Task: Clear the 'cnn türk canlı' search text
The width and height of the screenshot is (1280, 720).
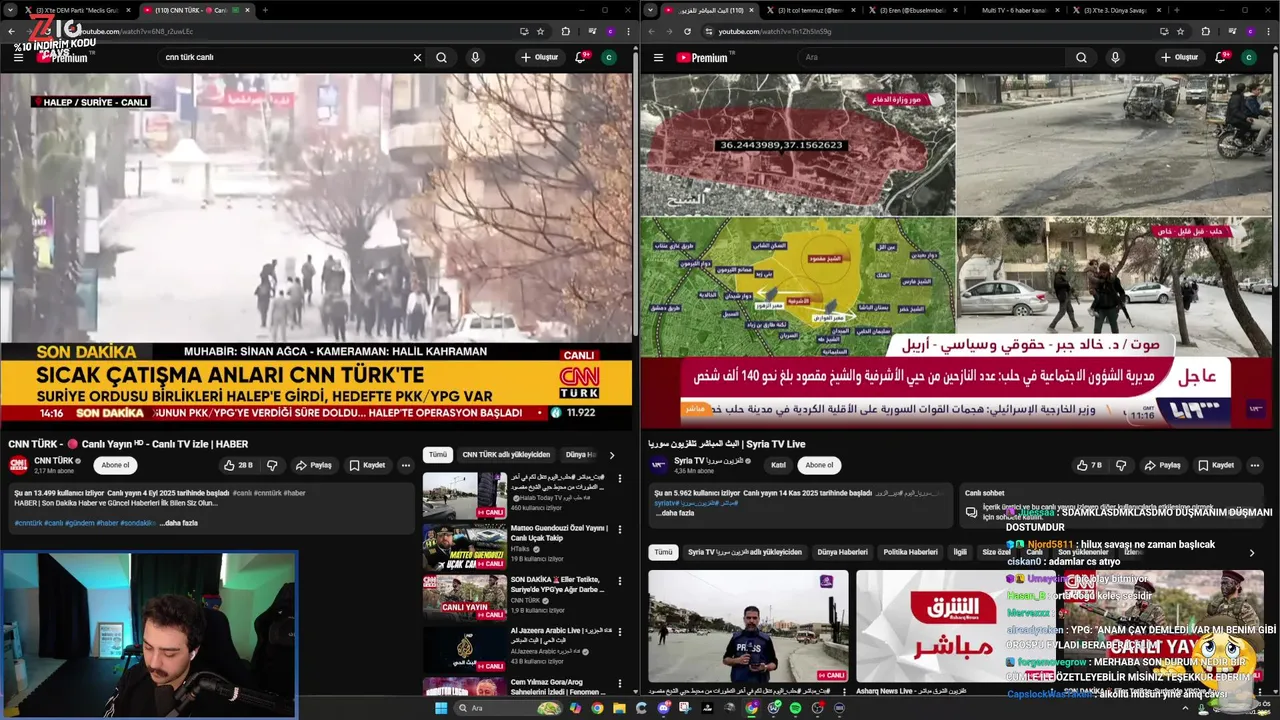Action: [417, 58]
